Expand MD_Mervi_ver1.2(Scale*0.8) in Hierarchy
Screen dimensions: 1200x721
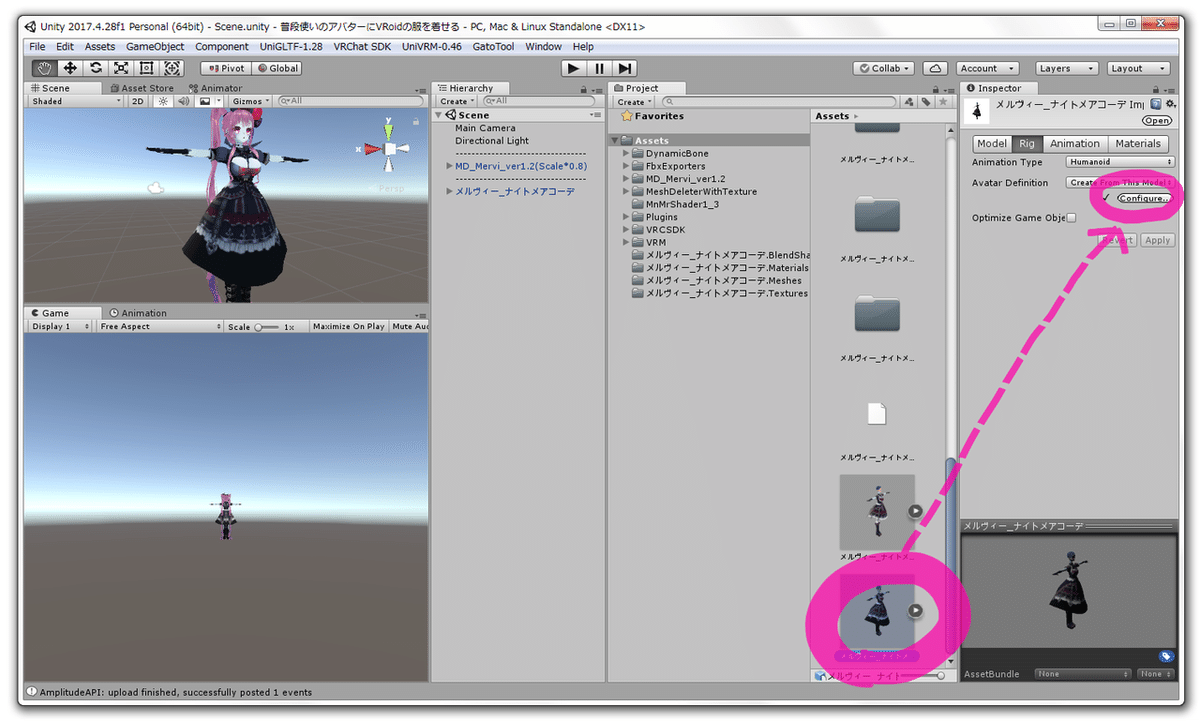(449, 166)
